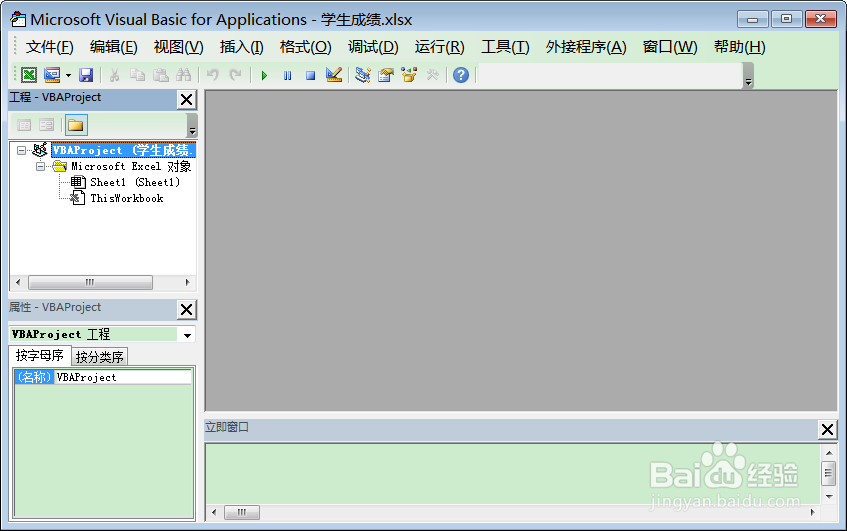This screenshot has height=531, width=847.
Task: Open the 外接程序(A) menu
Action: point(586,47)
